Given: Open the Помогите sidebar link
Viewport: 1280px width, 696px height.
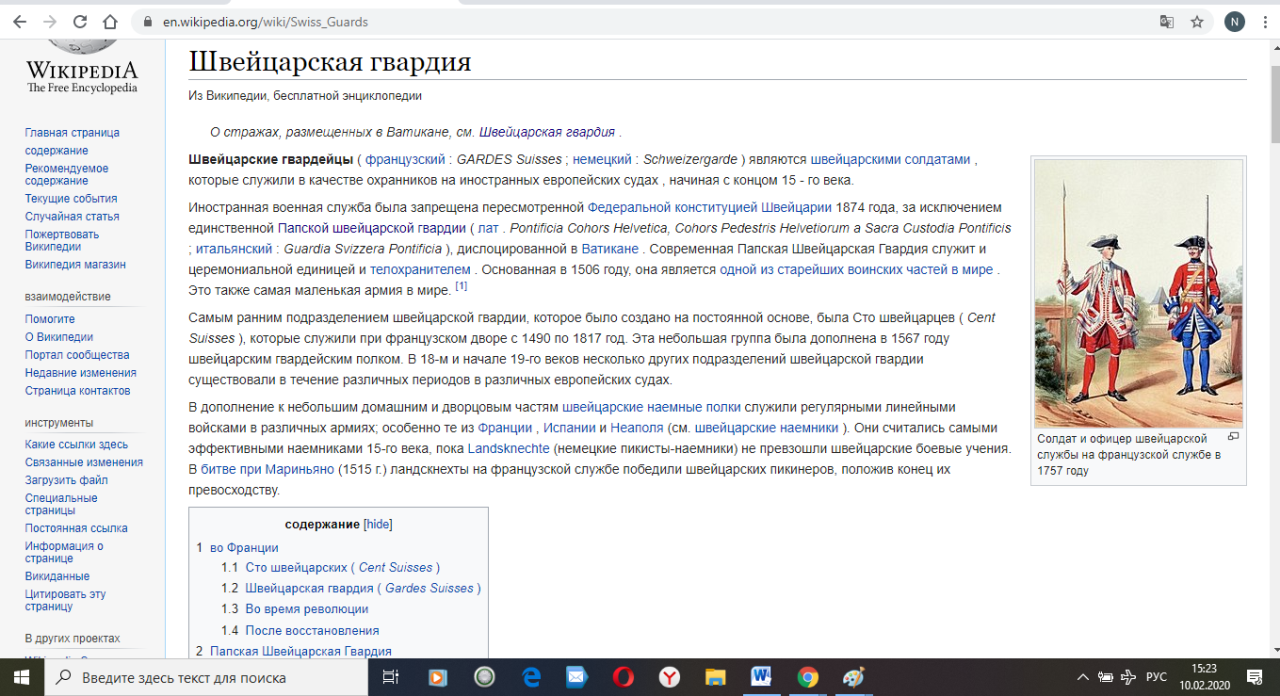Looking at the screenshot, I should click(x=50, y=319).
